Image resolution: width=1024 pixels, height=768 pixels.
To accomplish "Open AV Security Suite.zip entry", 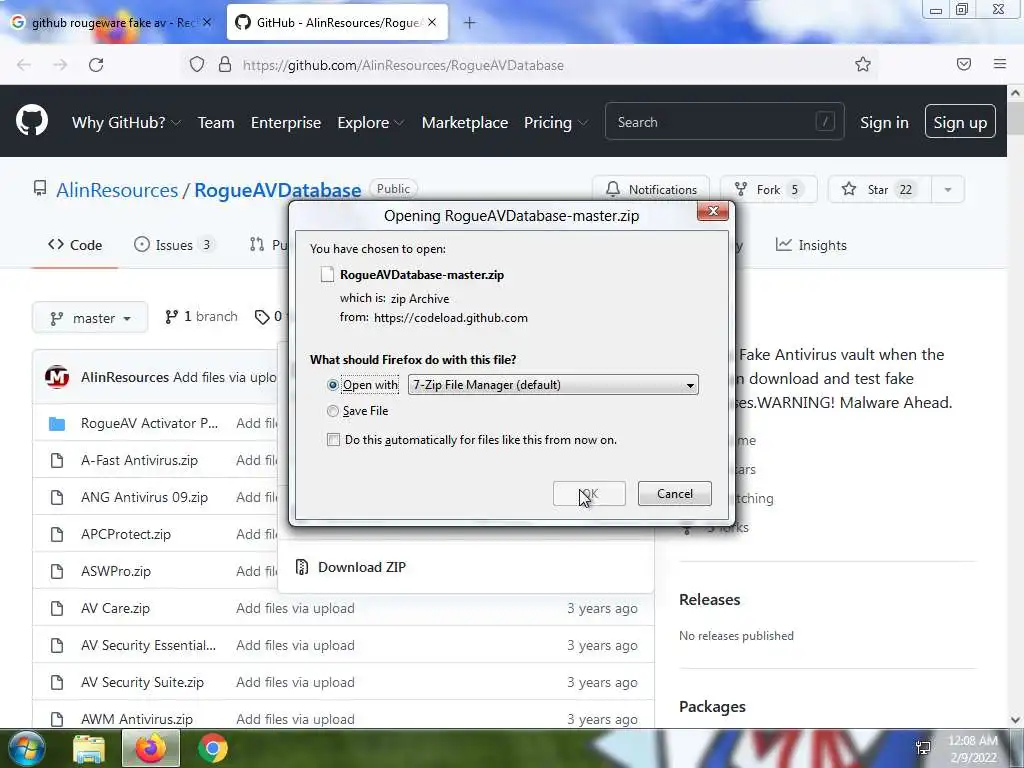I will [x=142, y=682].
